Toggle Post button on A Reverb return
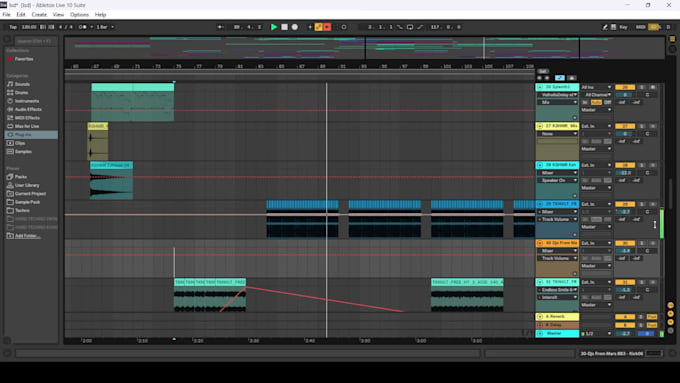The height and width of the screenshot is (383, 680). (652, 317)
